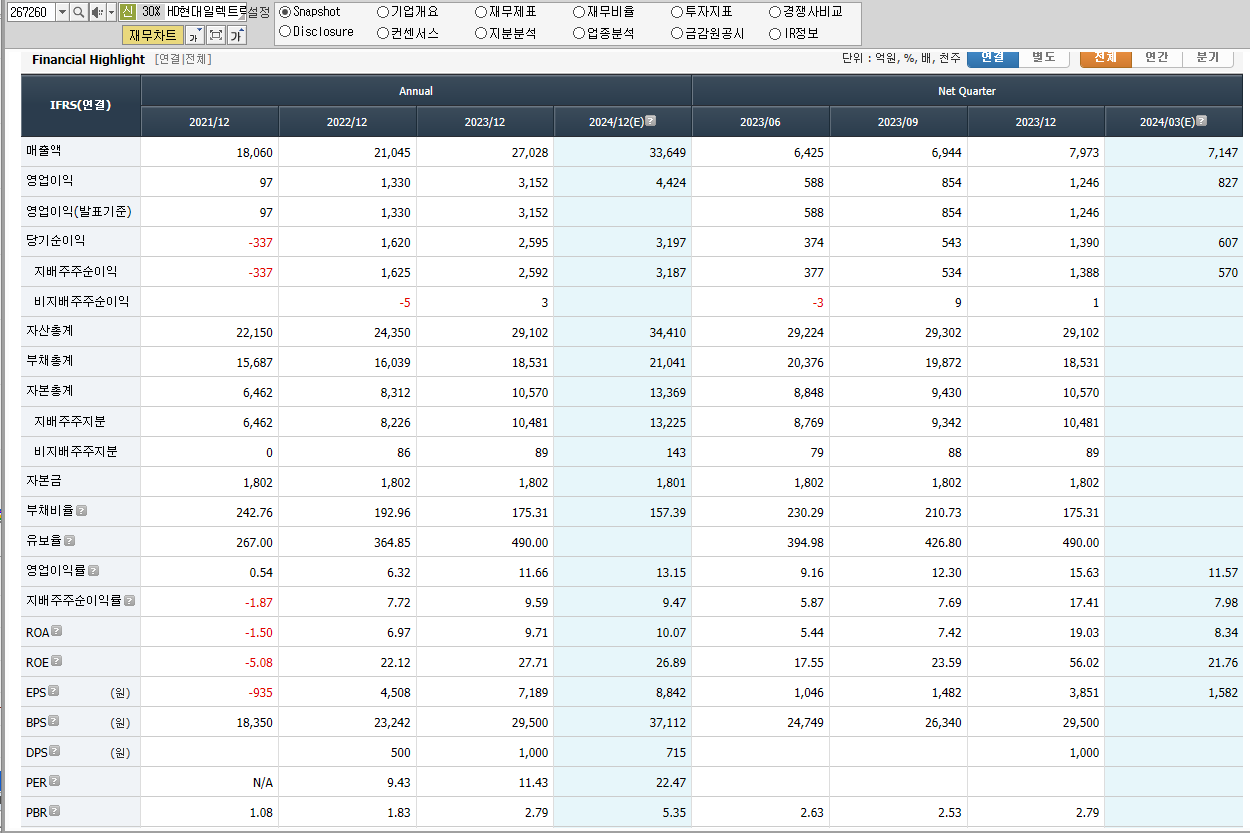
Task: Click the 2021/12 column header
Action: [x=210, y=121]
